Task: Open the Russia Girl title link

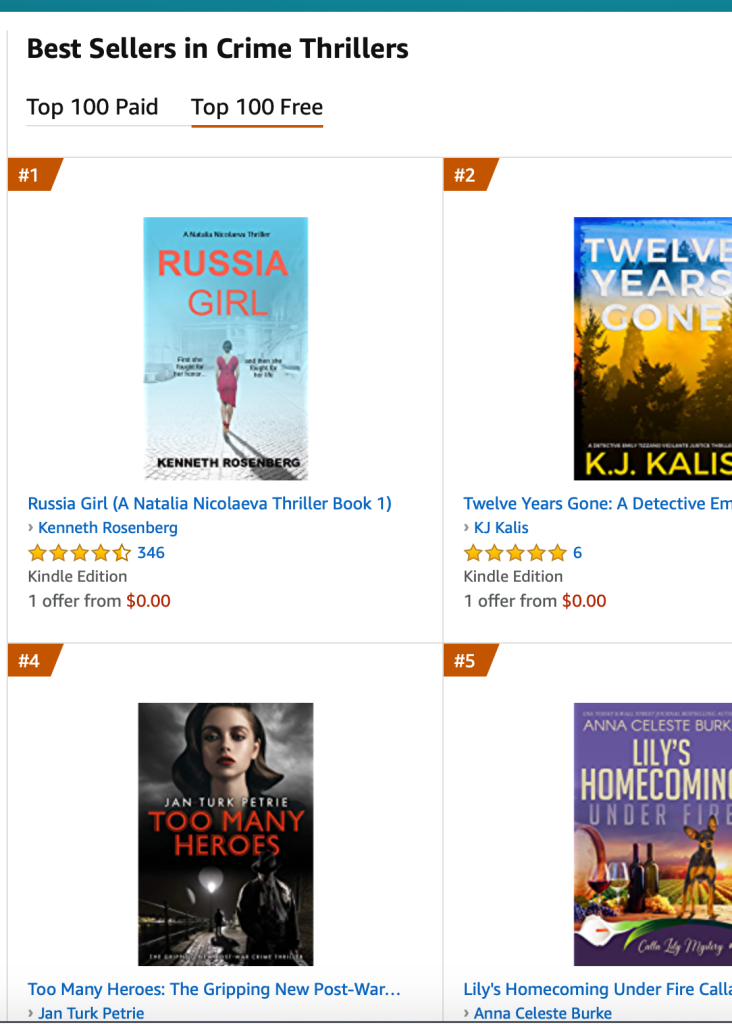Action: click(x=209, y=503)
